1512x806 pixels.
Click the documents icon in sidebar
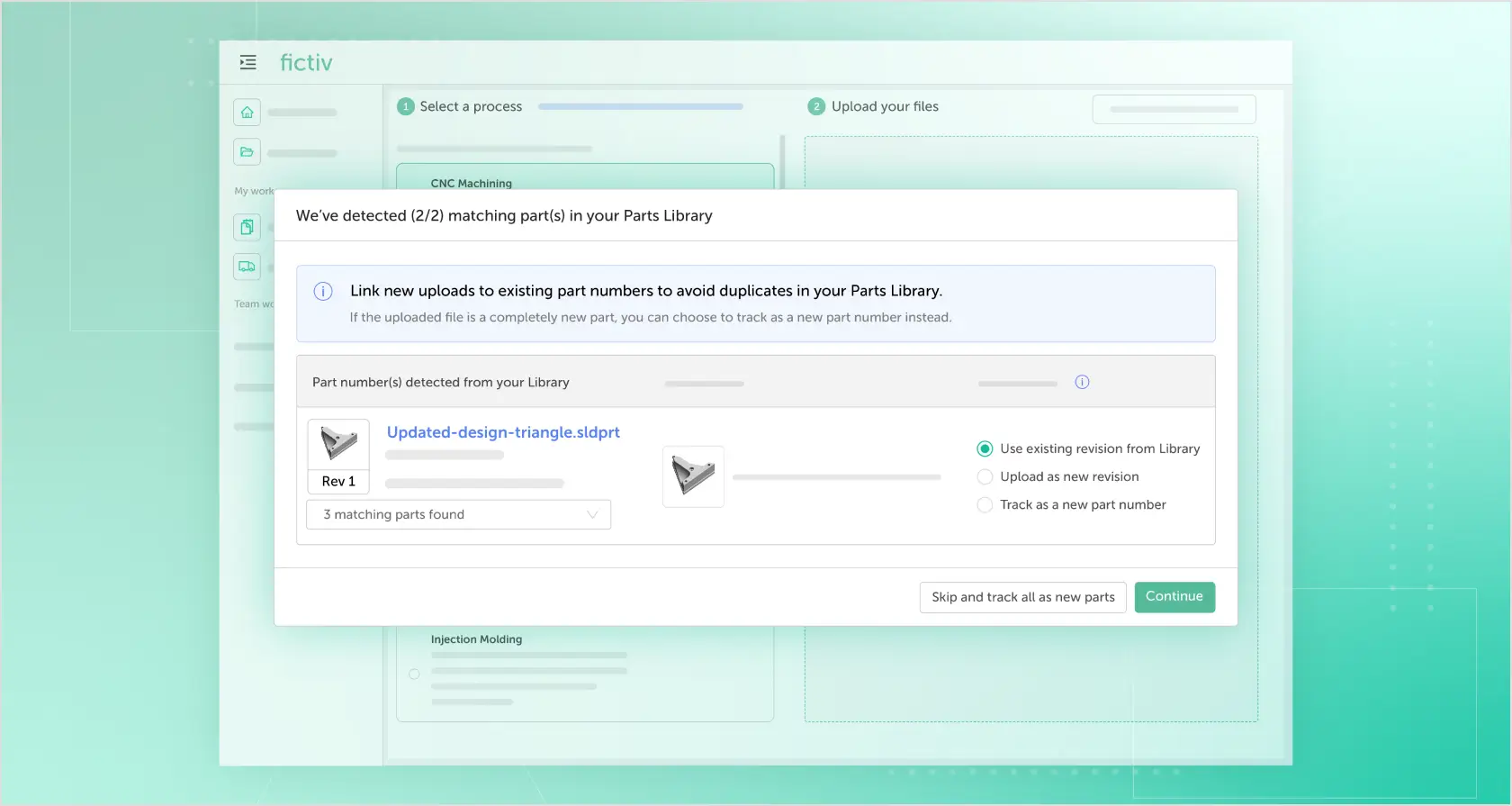(x=247, y=227)
